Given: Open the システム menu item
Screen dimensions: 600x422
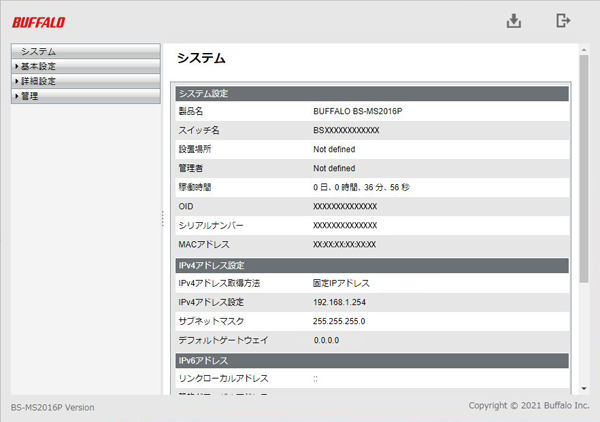Looking at the screenshot, I should (85, 51).
